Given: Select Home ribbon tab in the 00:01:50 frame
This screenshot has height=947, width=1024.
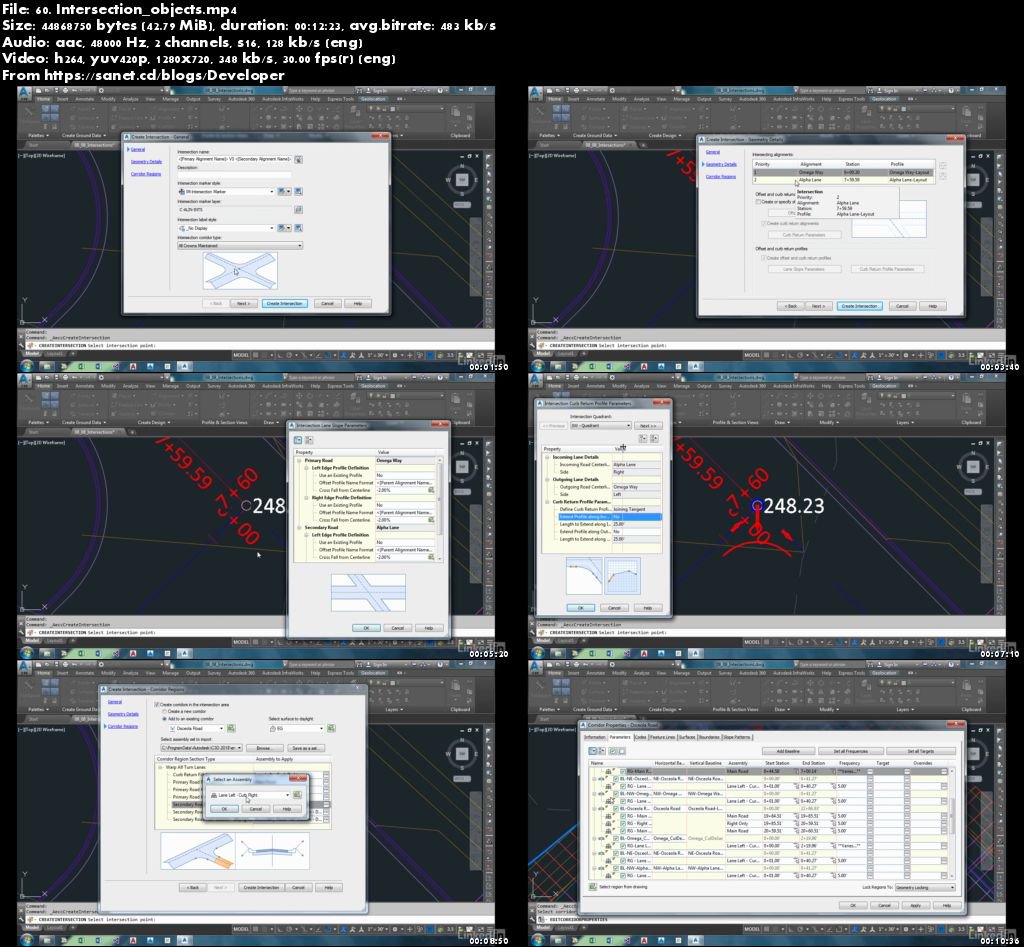Looking at the screenshot, I should pyautogui.click(x=44, y=99).
